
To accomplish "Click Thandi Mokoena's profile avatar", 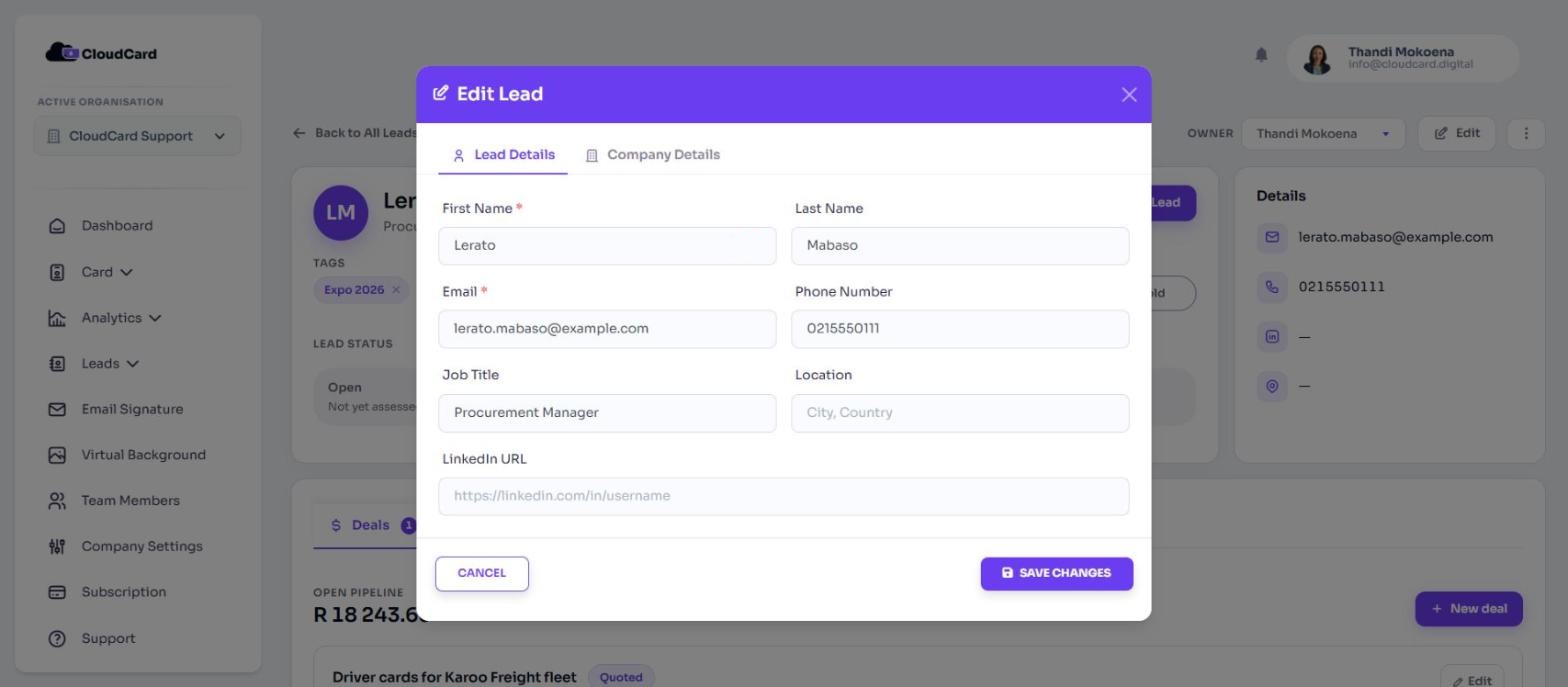I will click(x=1317, y=59).
